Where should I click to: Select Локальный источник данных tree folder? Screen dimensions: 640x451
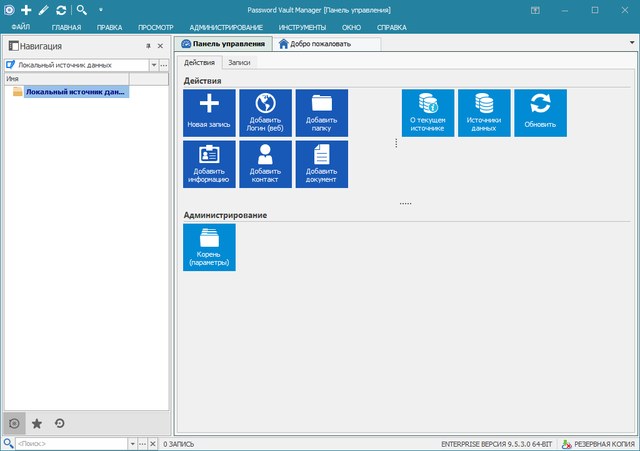tap(72, 92)
